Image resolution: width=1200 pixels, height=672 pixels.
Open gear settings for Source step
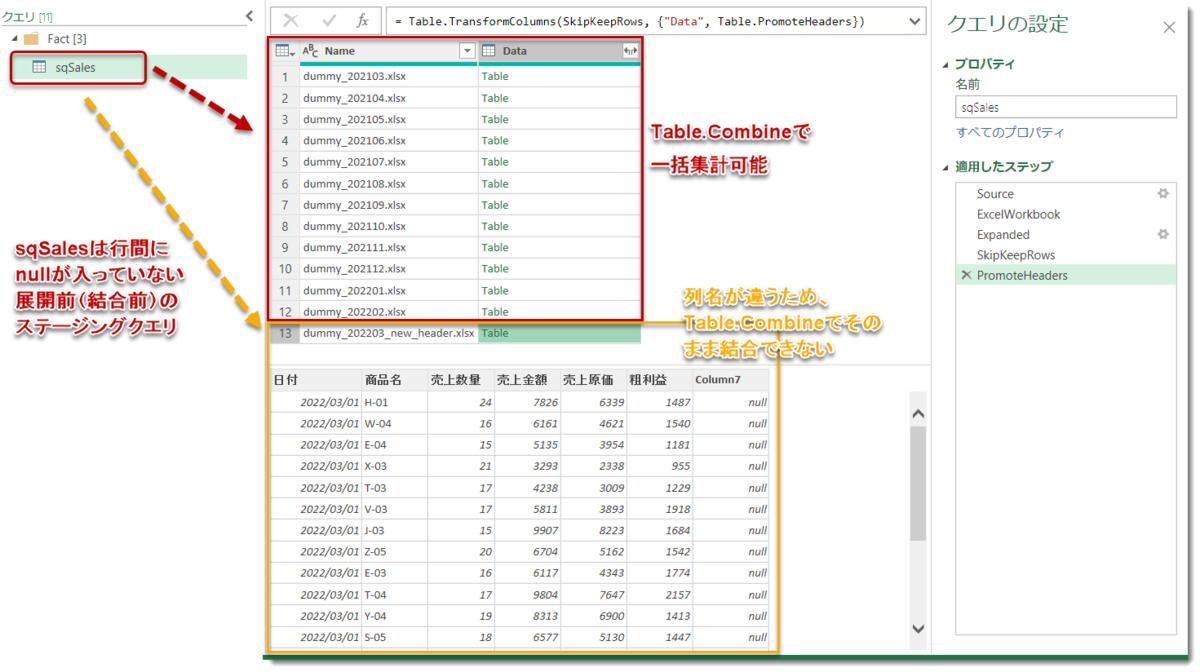pos(1163,193)
